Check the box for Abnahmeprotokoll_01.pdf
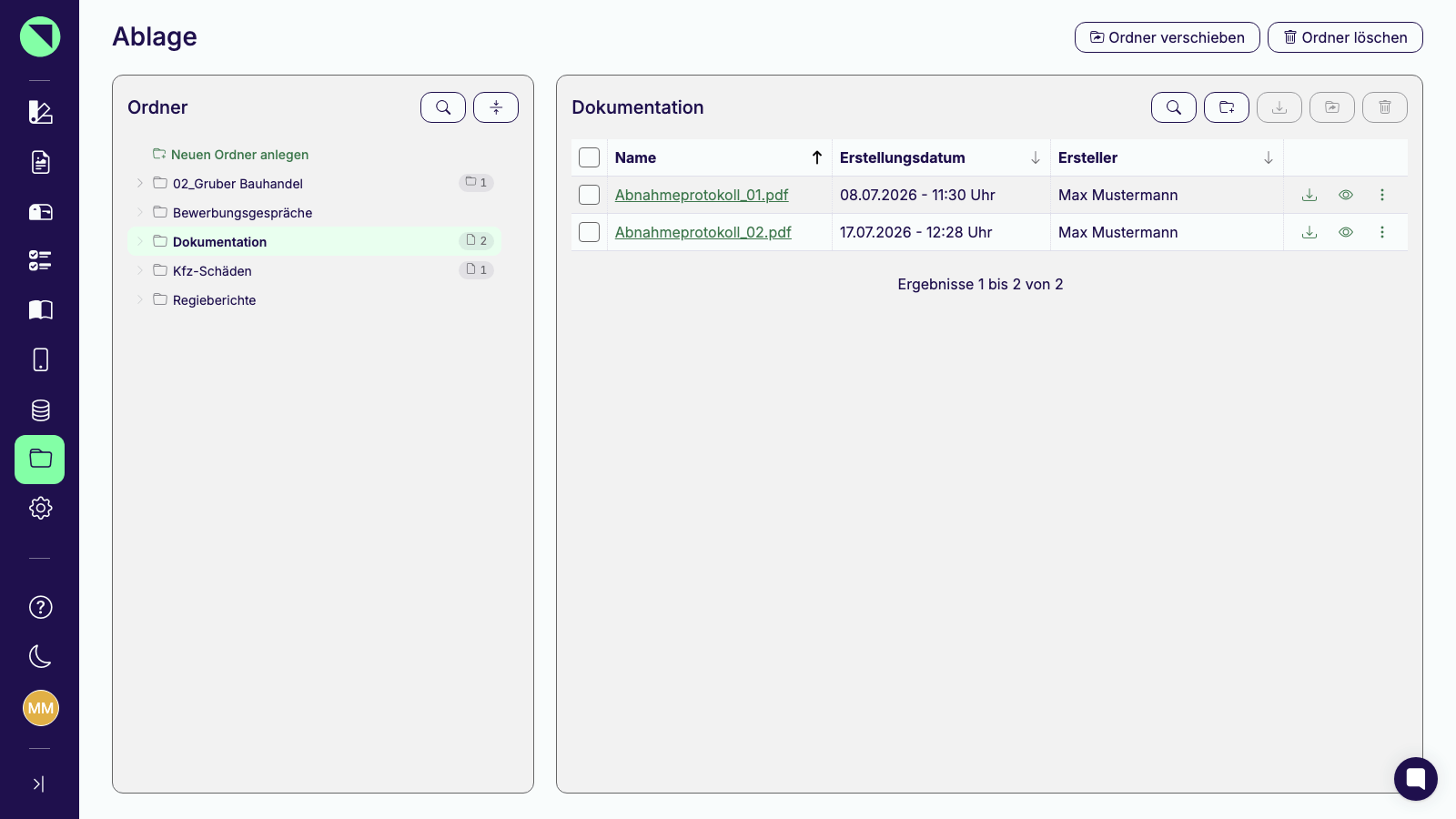 [590, 195]
